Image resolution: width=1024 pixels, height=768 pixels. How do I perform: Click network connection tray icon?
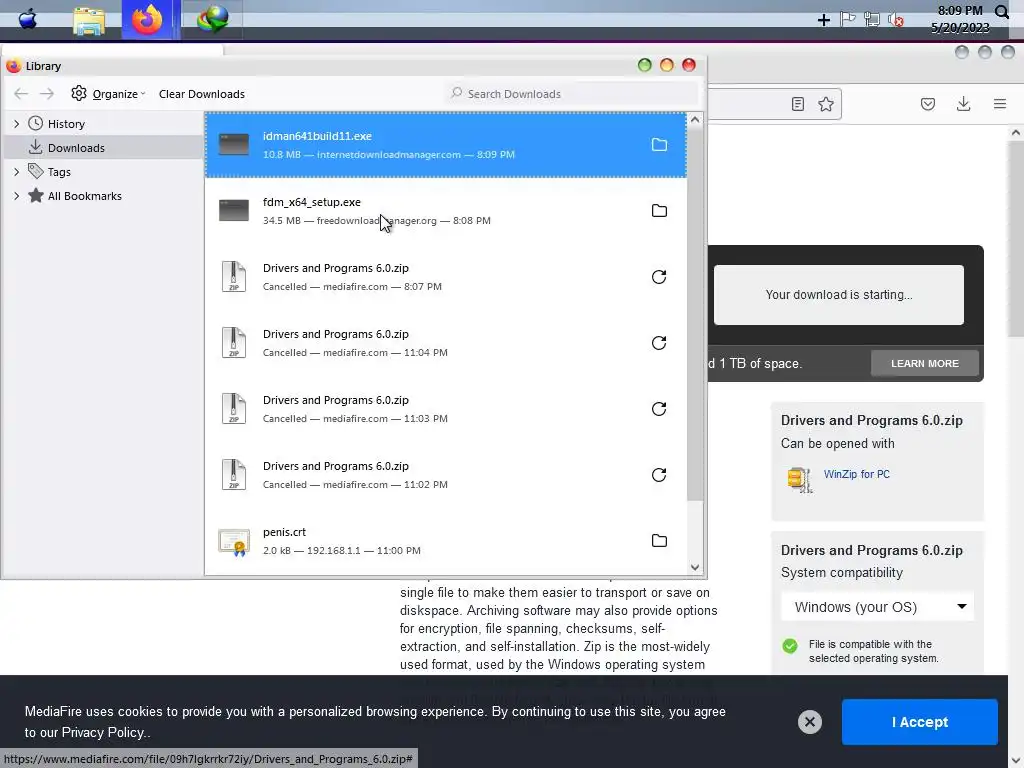tap(871, 19)
